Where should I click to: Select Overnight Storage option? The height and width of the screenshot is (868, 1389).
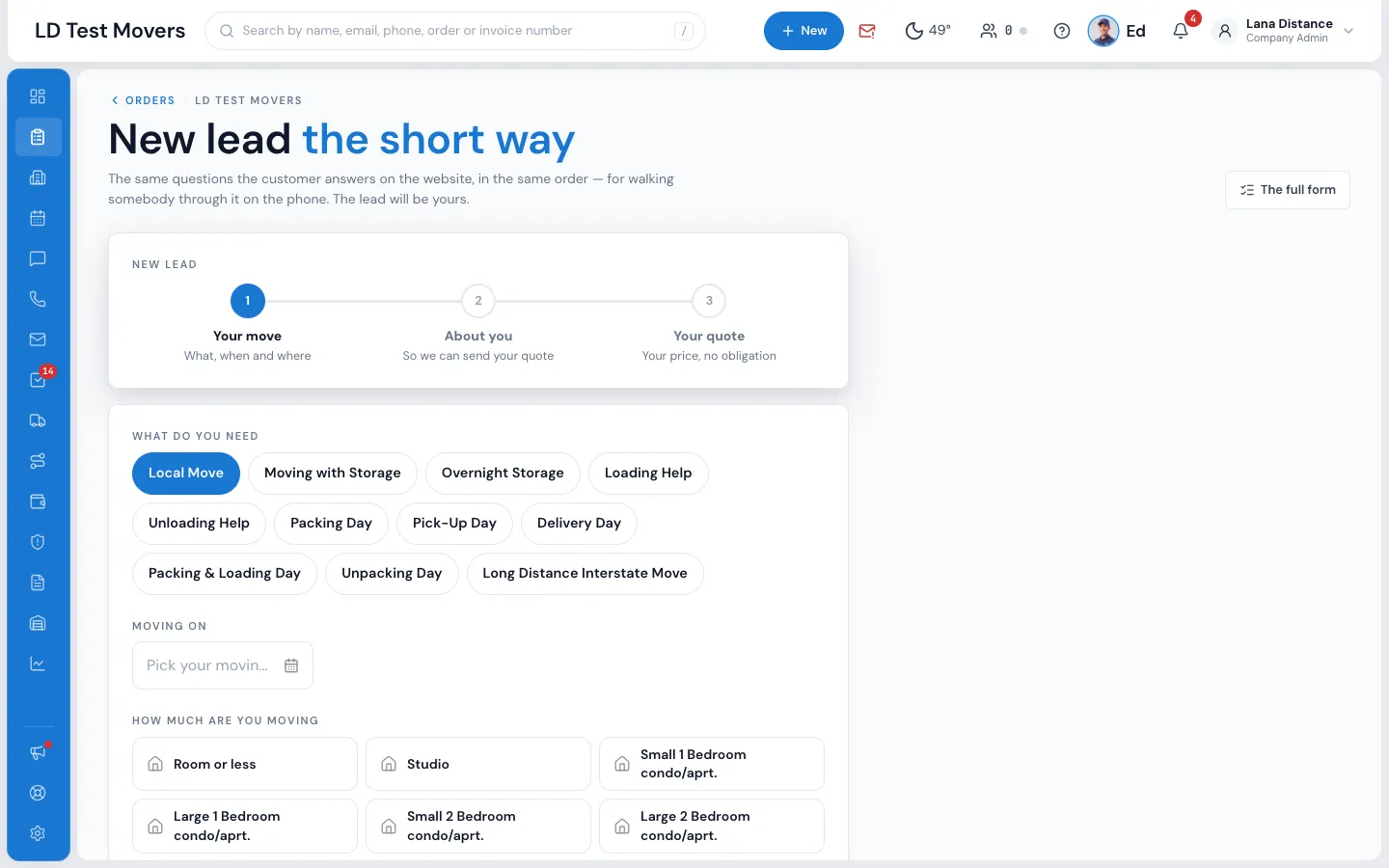503,474
